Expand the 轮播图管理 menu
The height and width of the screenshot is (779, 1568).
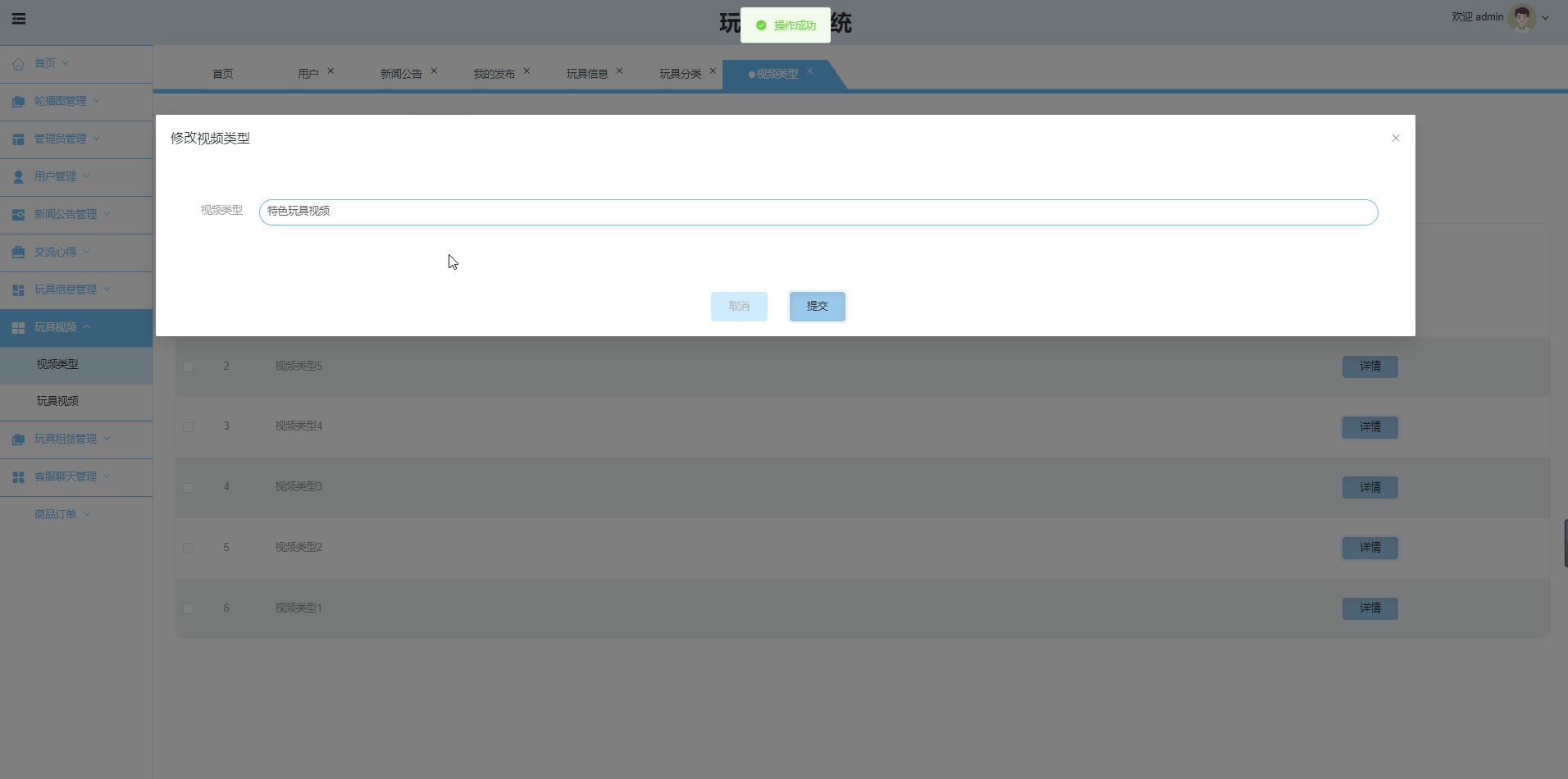pos(96,101)
